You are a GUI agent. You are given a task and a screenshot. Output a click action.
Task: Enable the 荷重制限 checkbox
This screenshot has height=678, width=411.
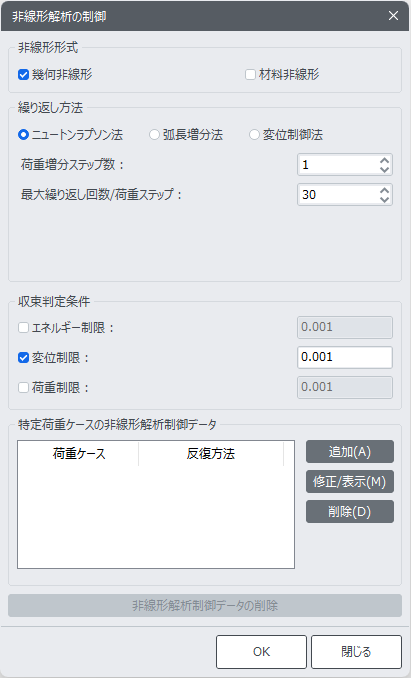pos(23,387)
